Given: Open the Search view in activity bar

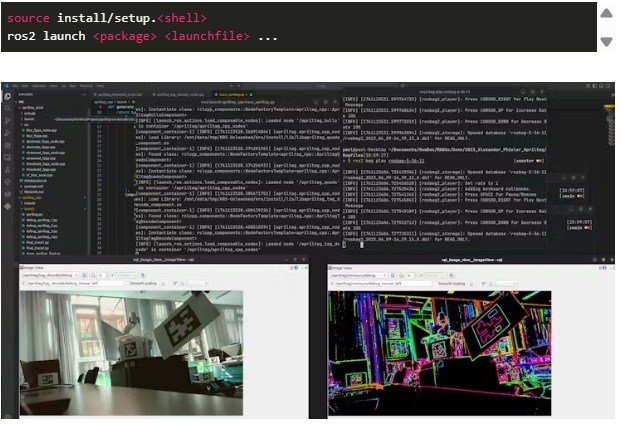Looking at the screenshot, I should pyautogui.click(x=8, y=109).
